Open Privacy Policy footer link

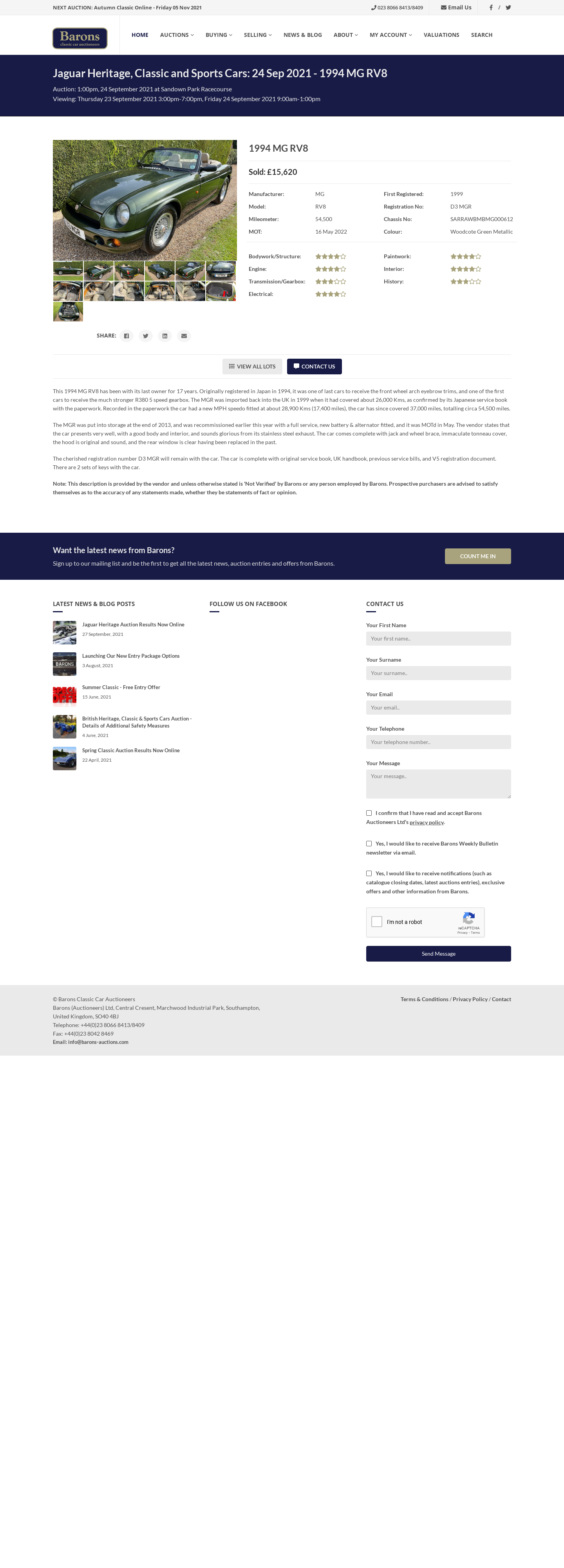[470, 1000]
